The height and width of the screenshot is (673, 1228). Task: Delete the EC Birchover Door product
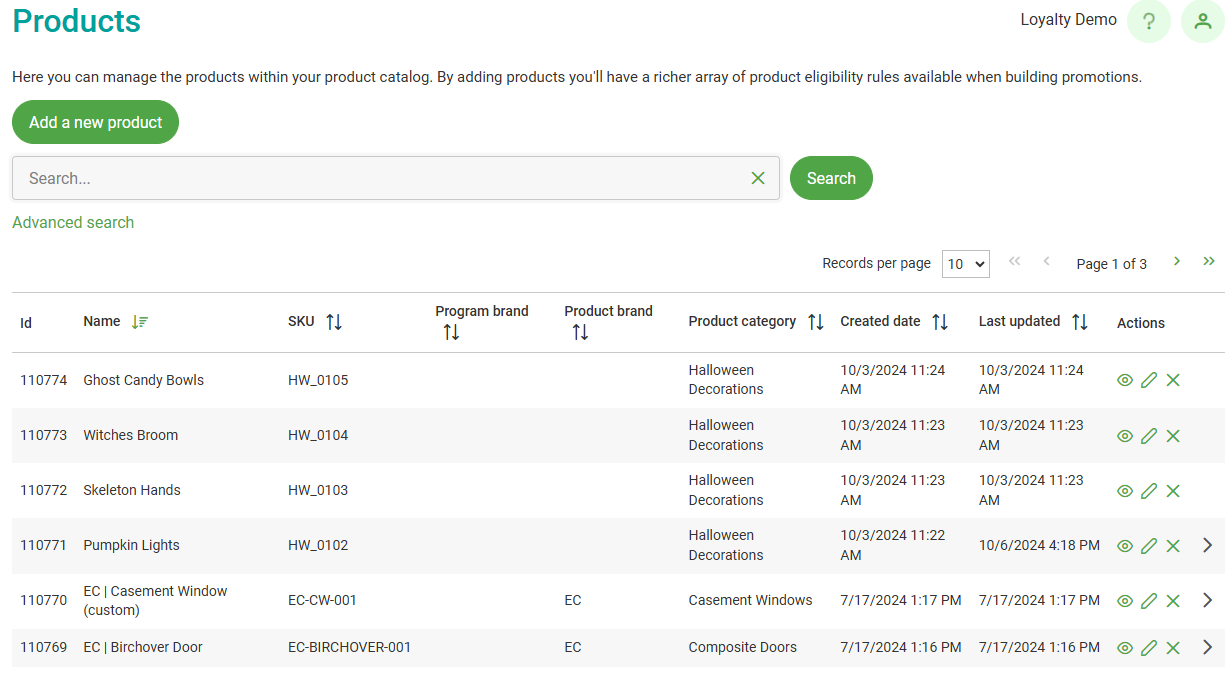point(1173,648)
